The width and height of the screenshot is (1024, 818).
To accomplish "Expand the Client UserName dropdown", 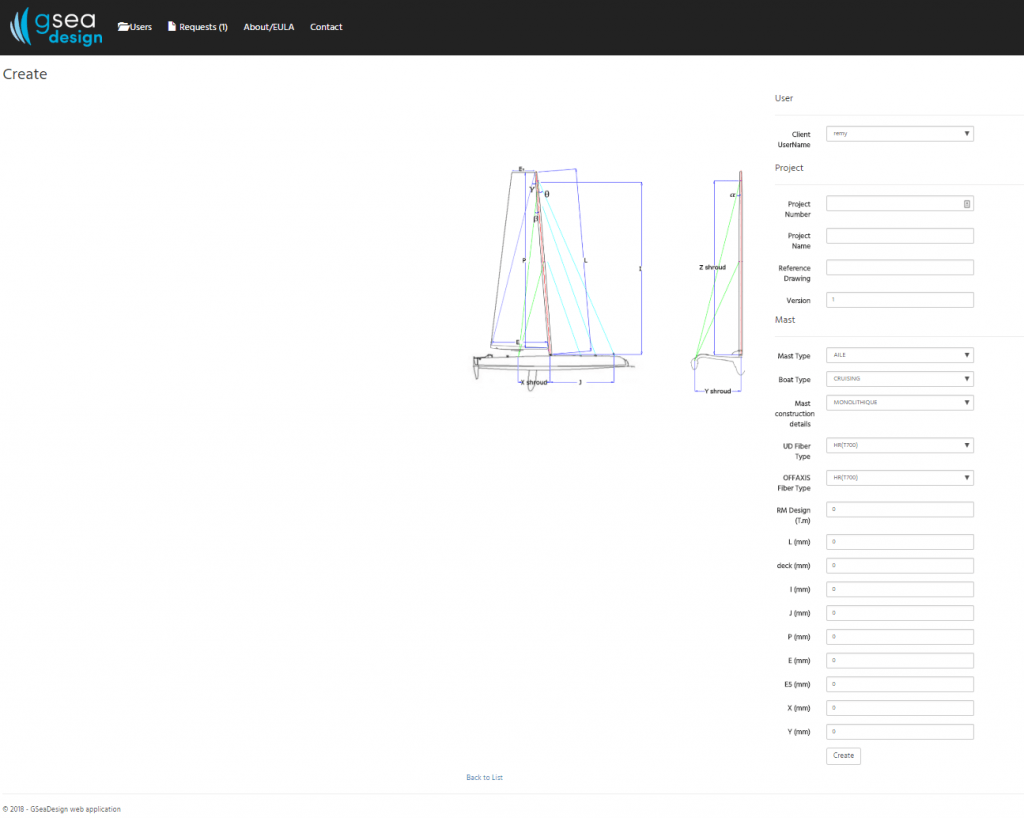I will pos(899,134).
